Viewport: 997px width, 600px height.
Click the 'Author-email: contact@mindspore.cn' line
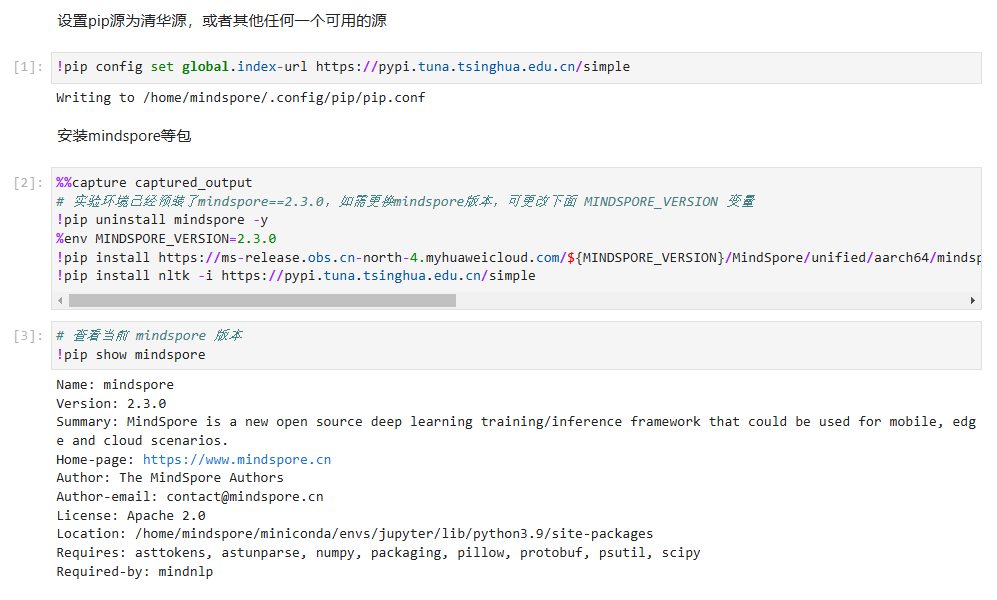coord(189,497)
